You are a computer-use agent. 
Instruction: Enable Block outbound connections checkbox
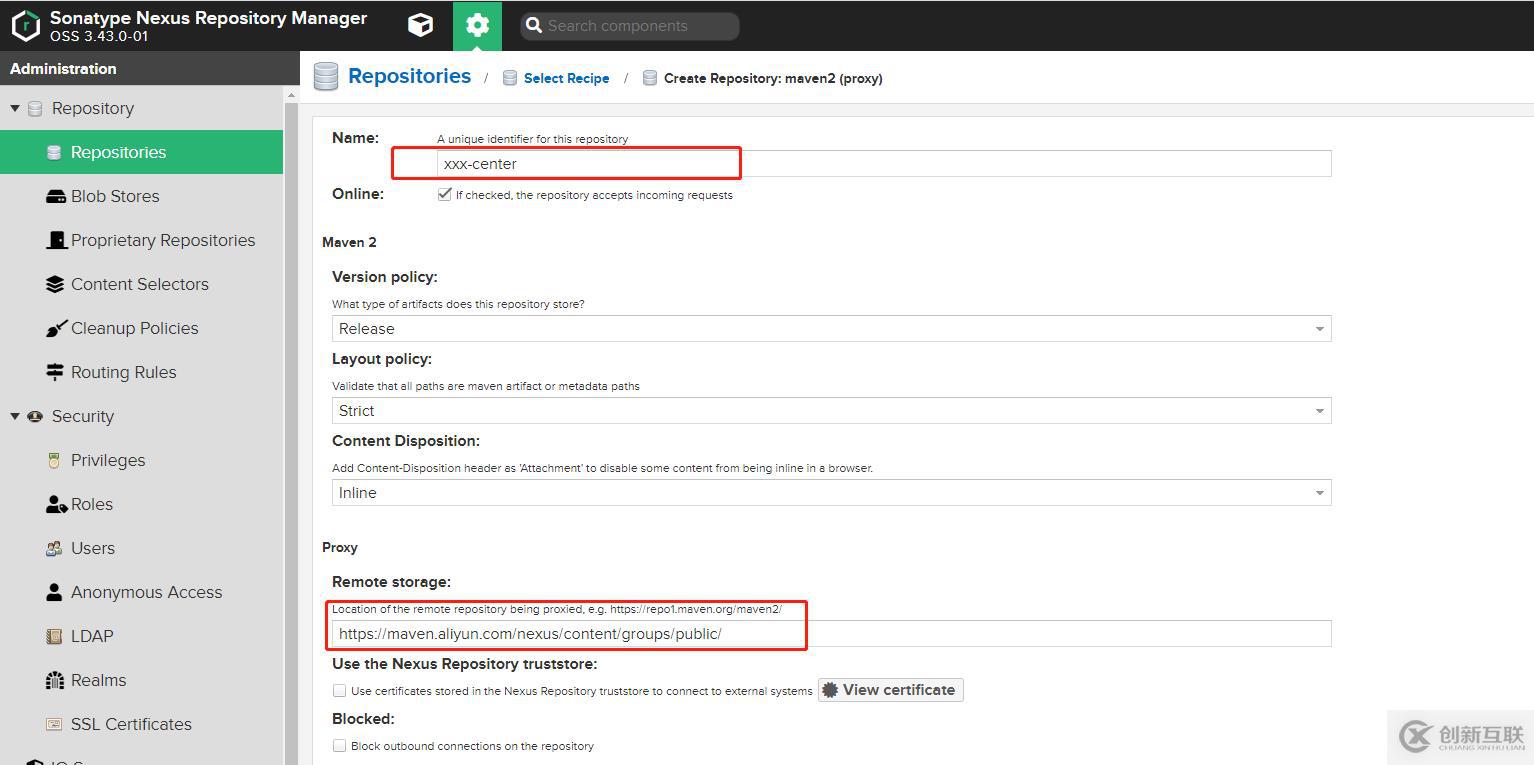pos(339,745)
